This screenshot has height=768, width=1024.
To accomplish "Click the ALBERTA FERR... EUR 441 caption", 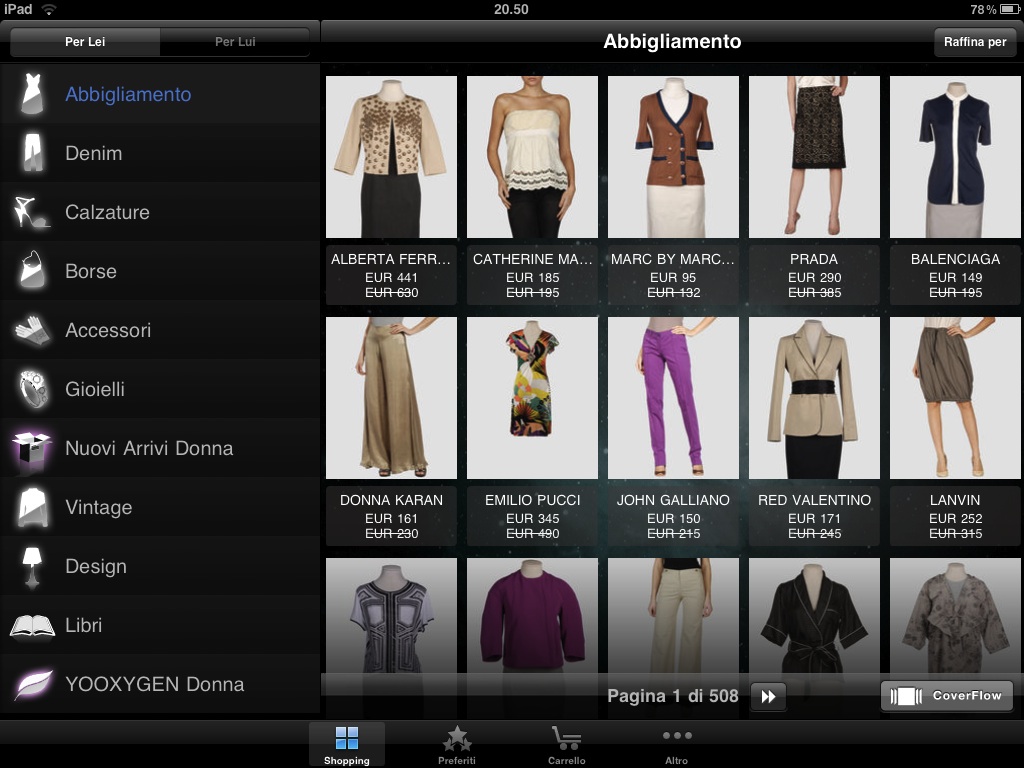I will [x=391, y=275].
